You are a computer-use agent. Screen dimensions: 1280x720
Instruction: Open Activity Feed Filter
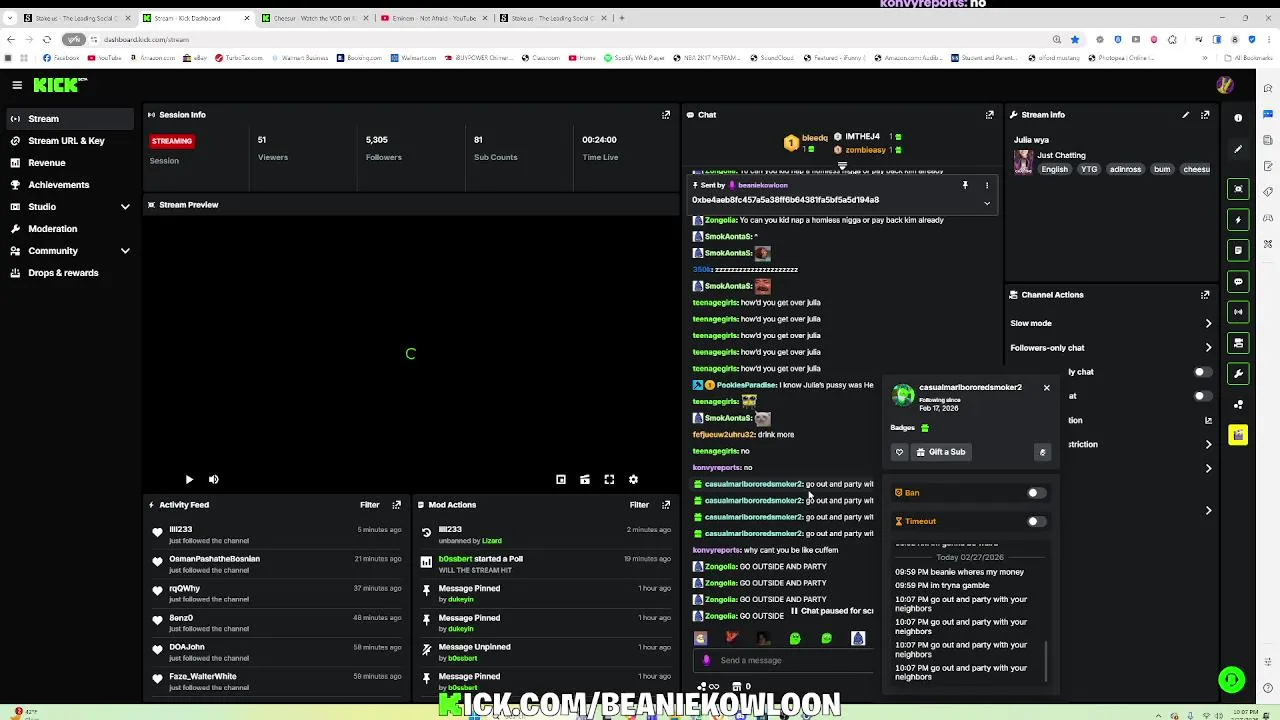370,505
